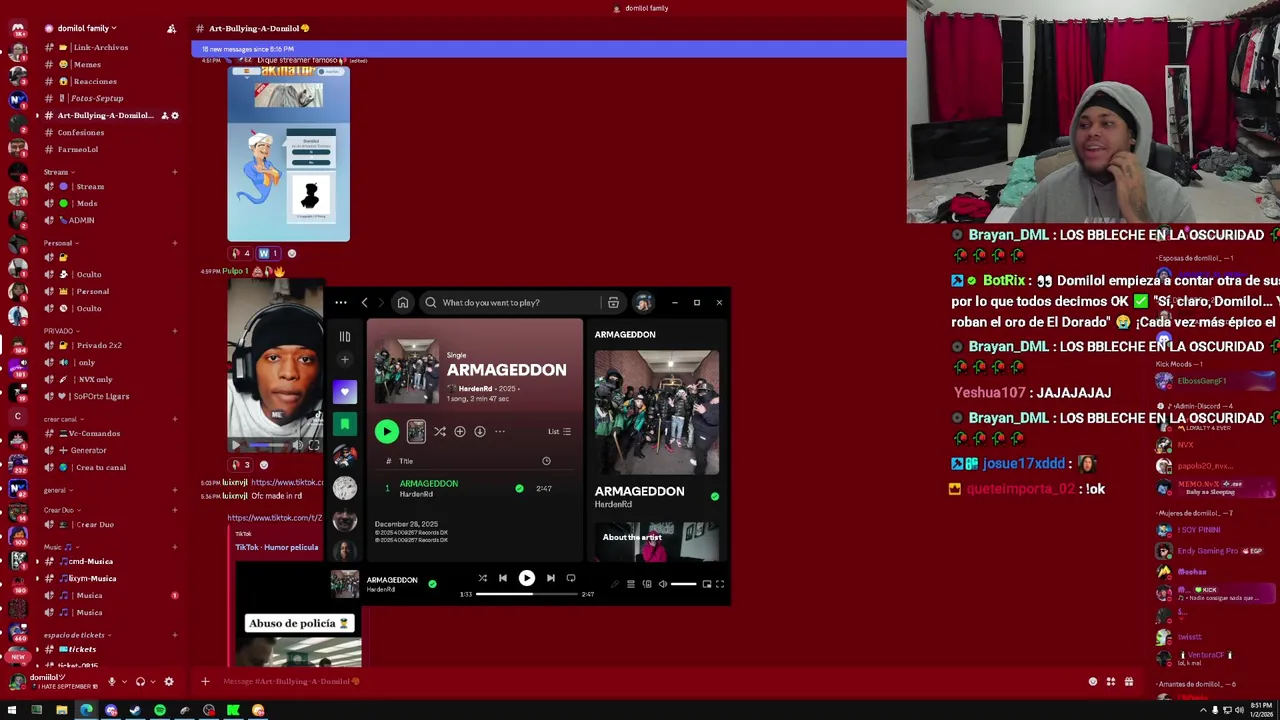The image size is (1280, 720).
Task: Seek on Spotify song progress bar
Action: pos(527,594)
